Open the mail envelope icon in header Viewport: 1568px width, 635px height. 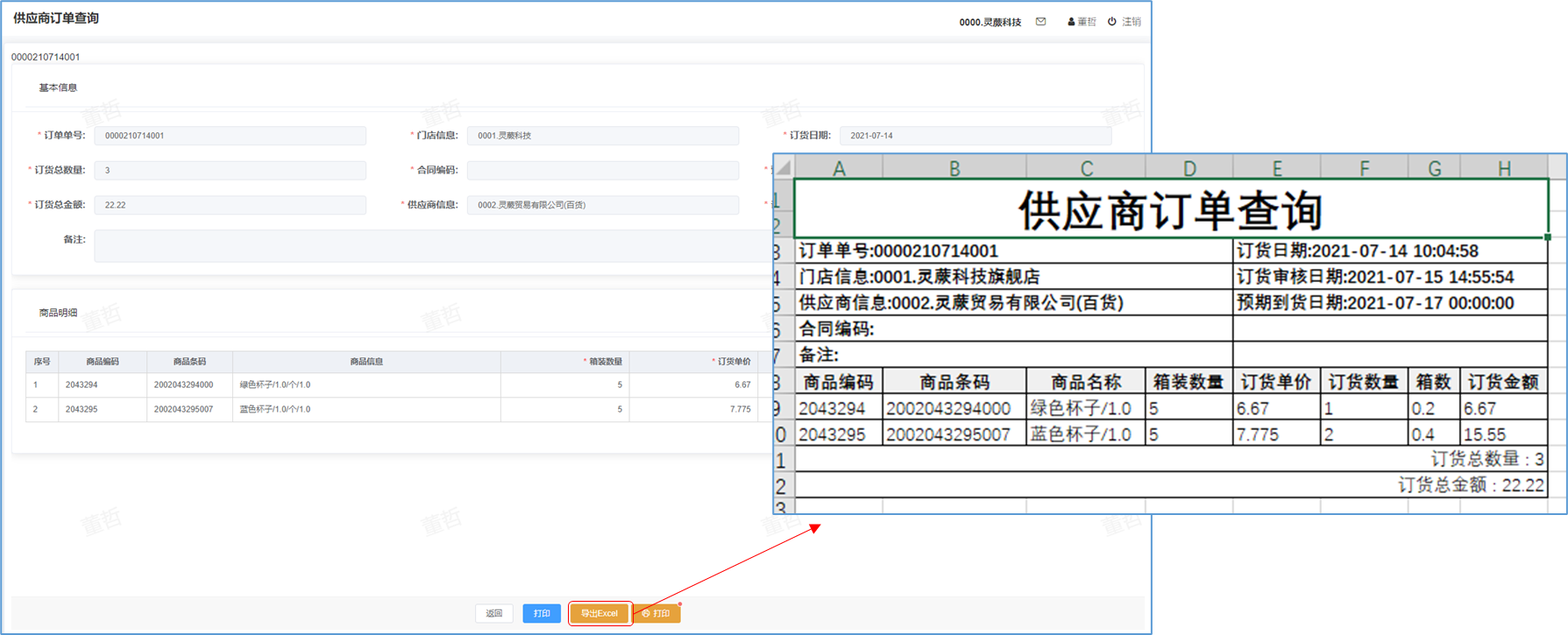[1040, 22]
